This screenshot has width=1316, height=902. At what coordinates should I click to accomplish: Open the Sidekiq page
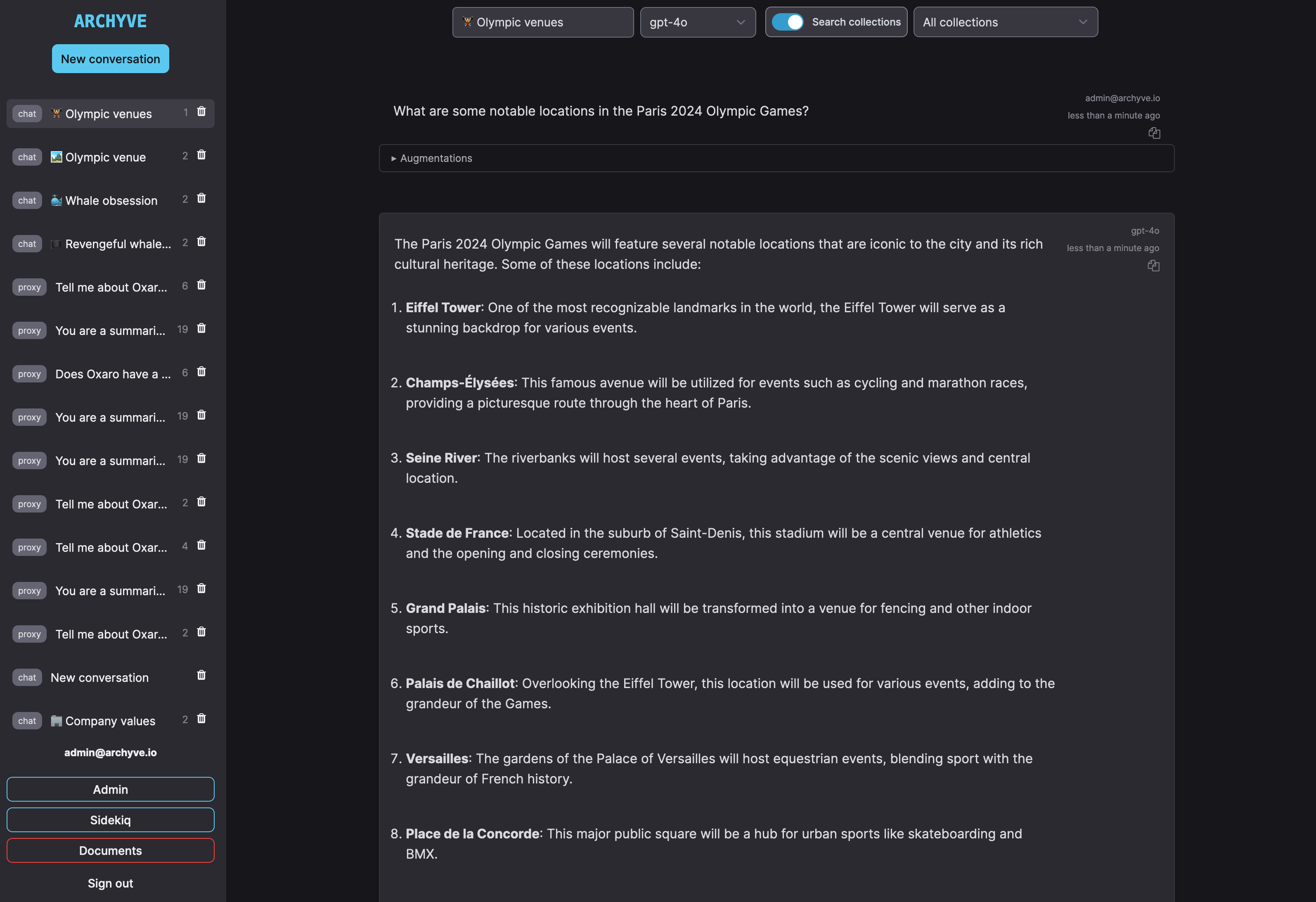(x=110, y=820)
